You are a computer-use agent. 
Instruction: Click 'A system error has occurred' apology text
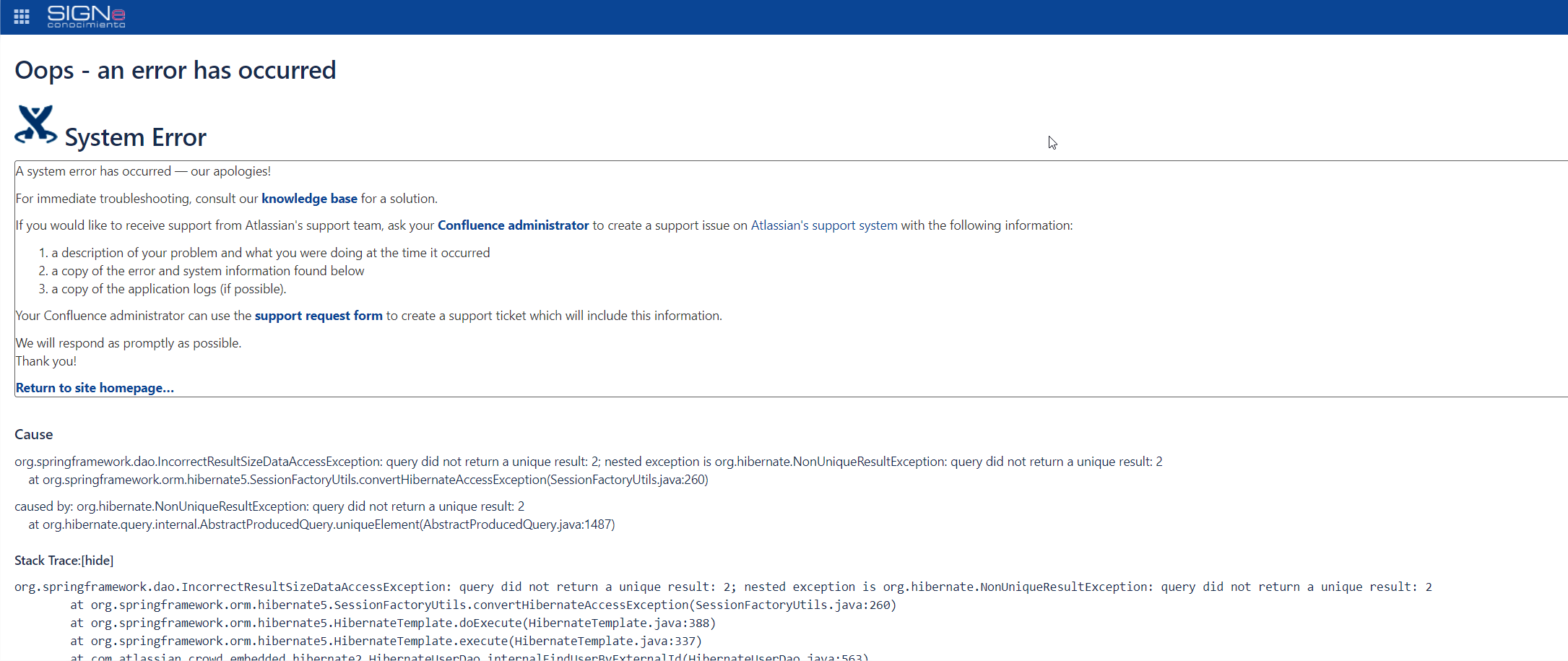(143, 171)
